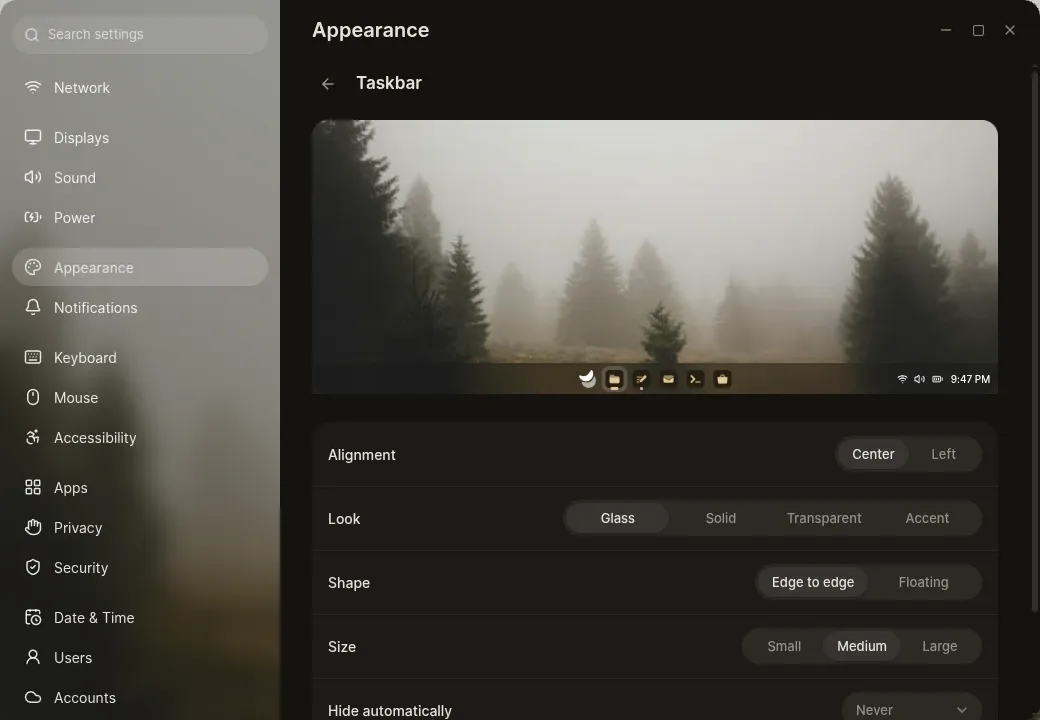Click the store bag icon in taskbar preview

click(722, 379)
